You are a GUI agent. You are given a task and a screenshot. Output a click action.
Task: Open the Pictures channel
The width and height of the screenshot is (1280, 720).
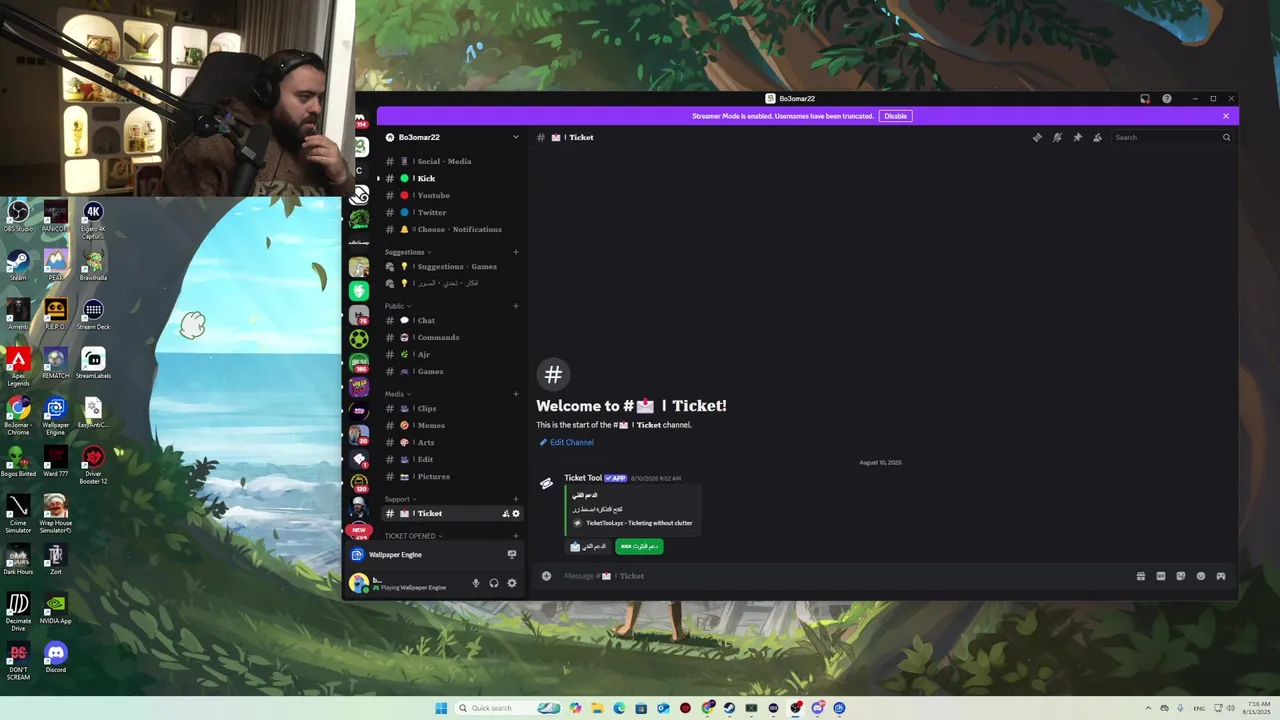pyautogui.click(x=453, y=476)
